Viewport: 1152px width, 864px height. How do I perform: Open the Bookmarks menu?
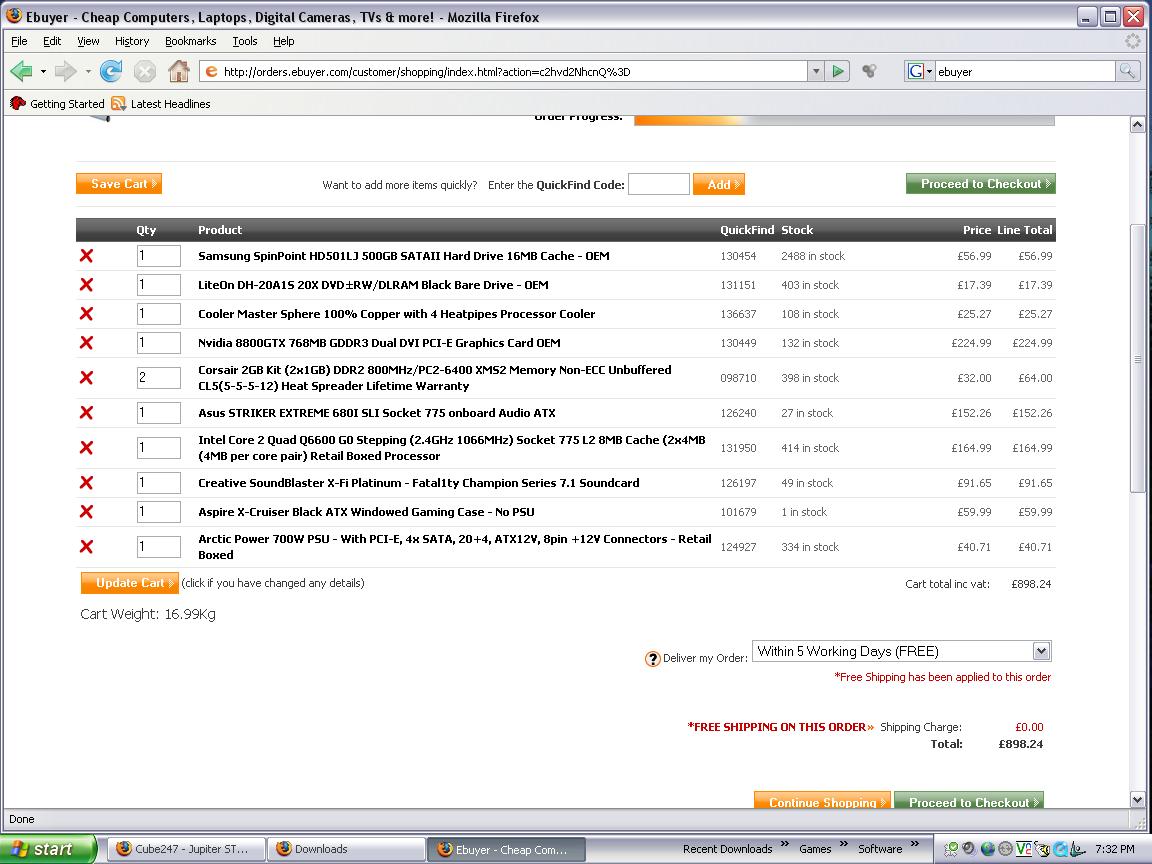(190, 41)
